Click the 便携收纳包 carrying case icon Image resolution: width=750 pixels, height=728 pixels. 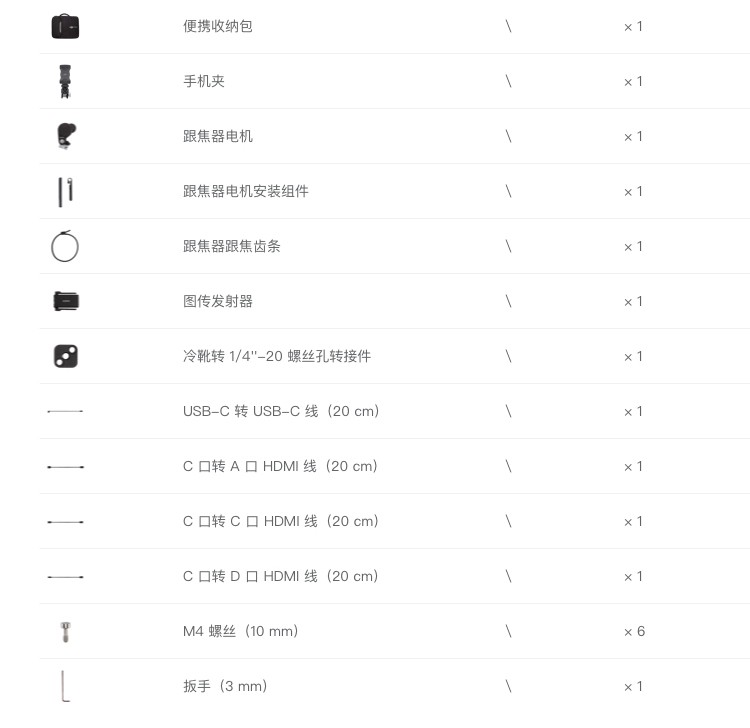coord(65,26)
